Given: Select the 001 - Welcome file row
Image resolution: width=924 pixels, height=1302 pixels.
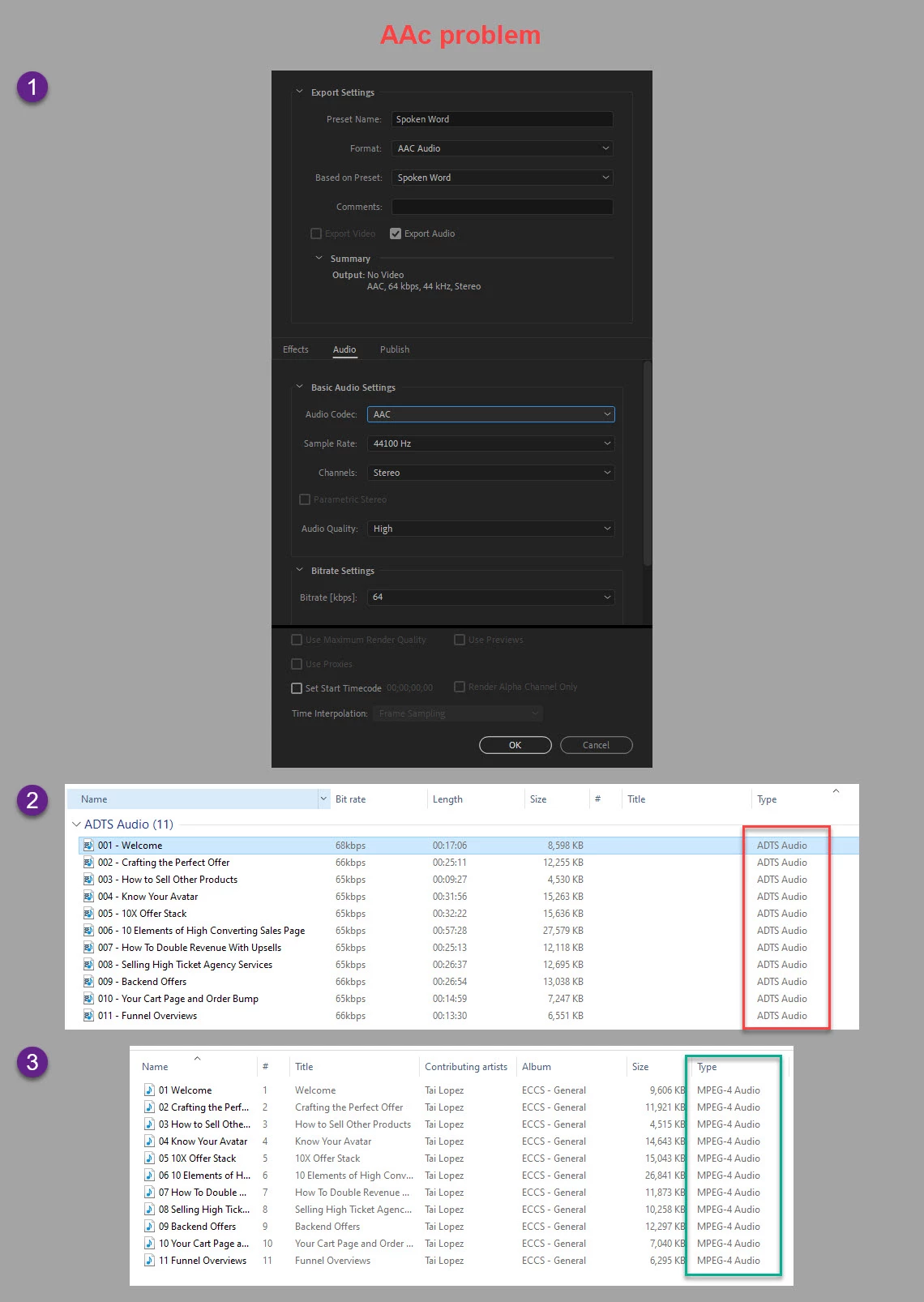Looking at the screenshot, I should click(468, 846).
